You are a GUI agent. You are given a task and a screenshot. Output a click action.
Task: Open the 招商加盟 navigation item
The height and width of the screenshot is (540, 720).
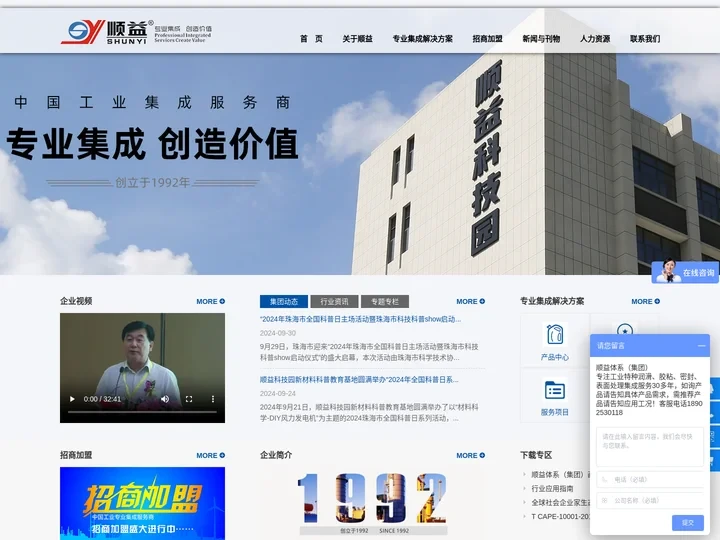488,39
